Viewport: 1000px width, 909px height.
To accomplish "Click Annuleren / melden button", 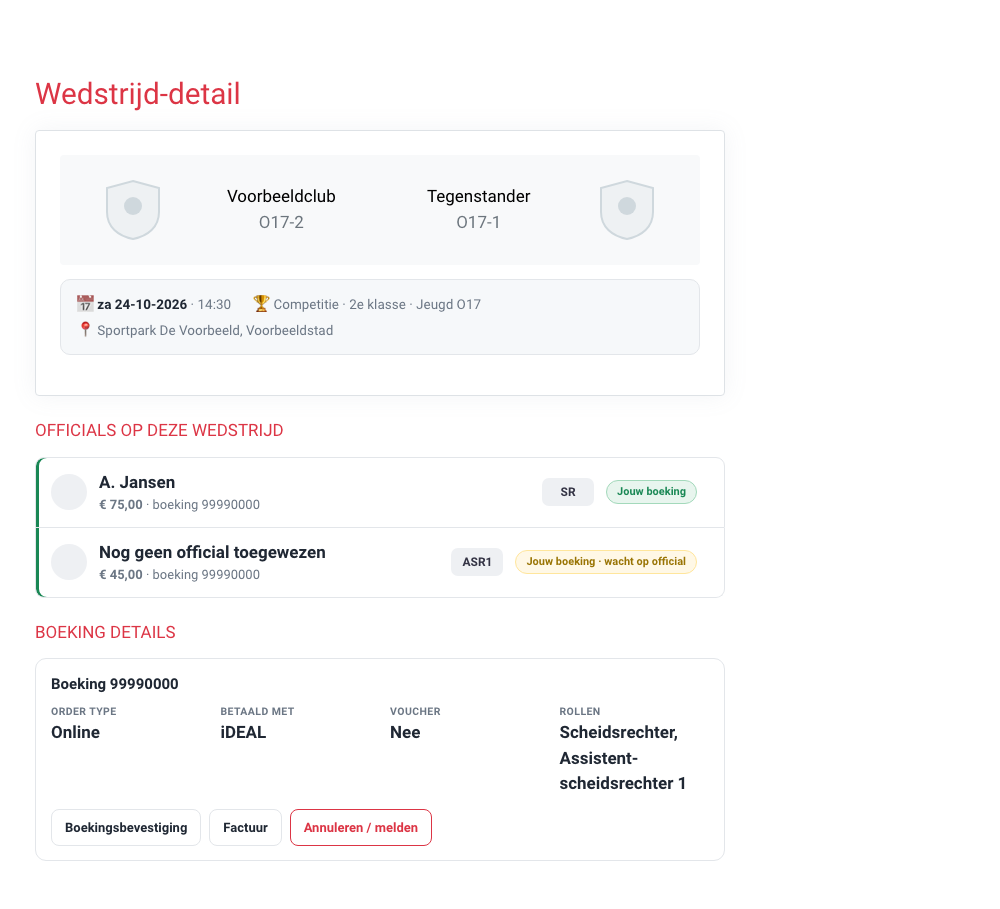I will pyautogui.click(x=361, y=827).
